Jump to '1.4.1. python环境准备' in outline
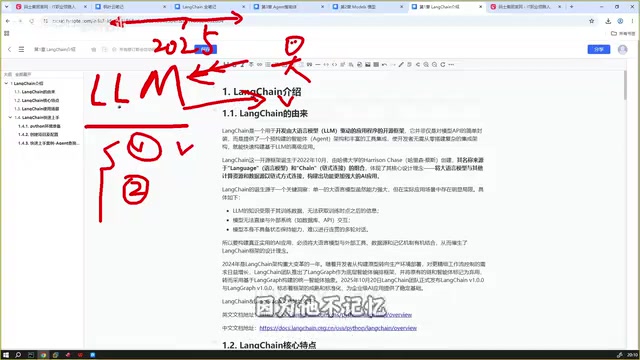The image size is (640, 360). click(x=39, y=126)
